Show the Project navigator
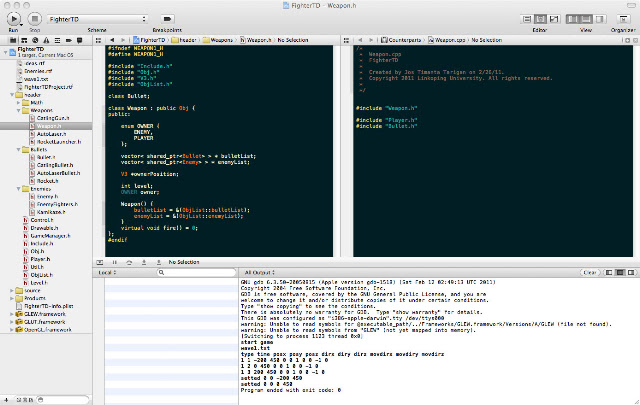640x405 pixels. pos(13,40)
